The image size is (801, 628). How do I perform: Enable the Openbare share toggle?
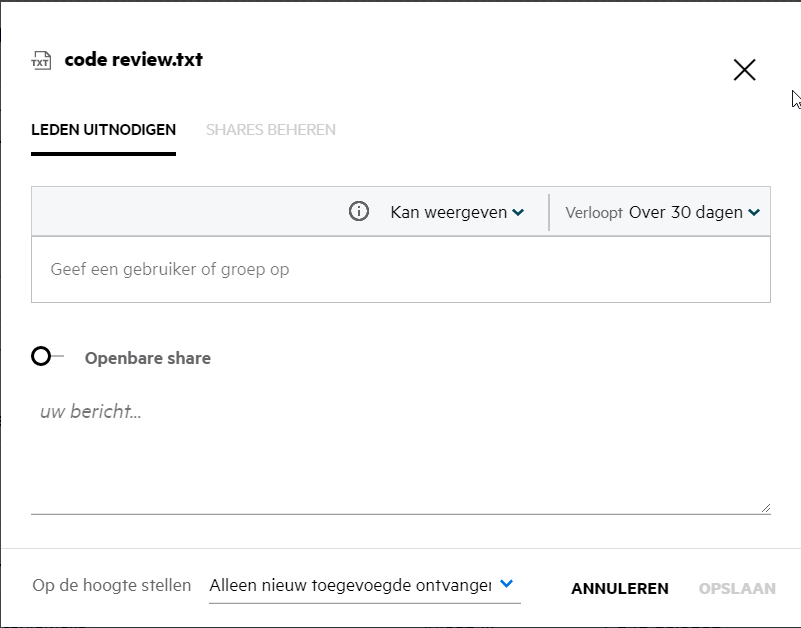[x=46, y=357]
